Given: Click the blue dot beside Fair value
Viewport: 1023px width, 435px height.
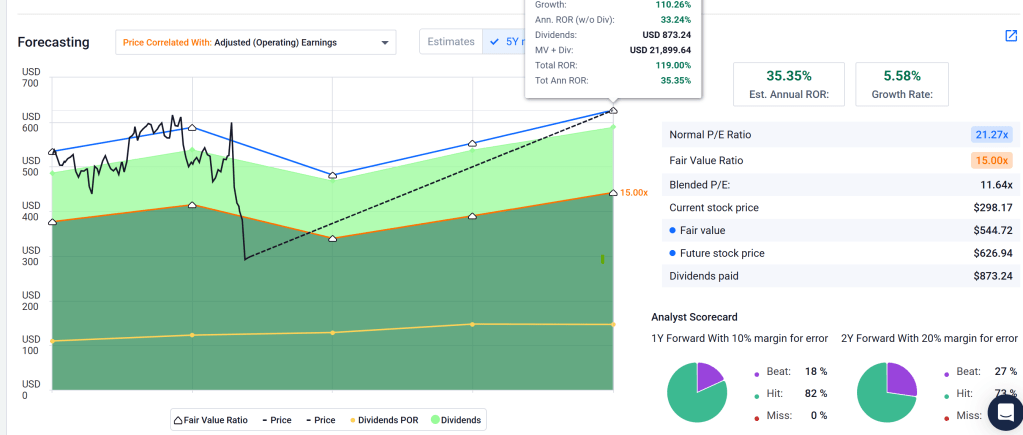Looking at the screenshot, I should pyautogui.click(x=672, y=230).
